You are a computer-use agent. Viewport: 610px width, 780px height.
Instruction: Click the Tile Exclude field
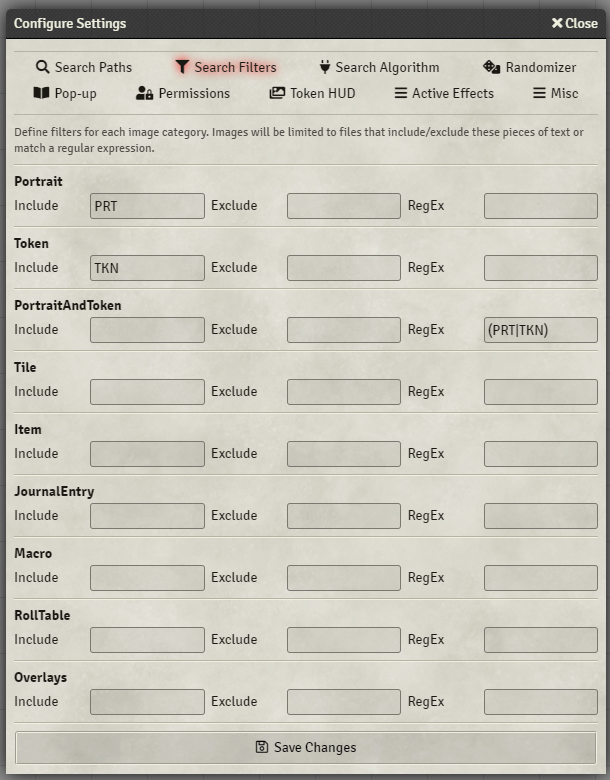tap(344, 392)
